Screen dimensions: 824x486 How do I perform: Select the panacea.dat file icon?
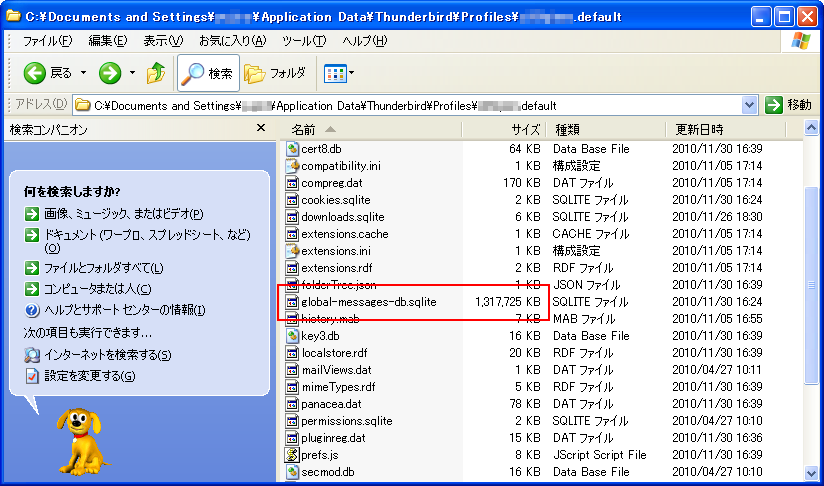pos(292,404)
